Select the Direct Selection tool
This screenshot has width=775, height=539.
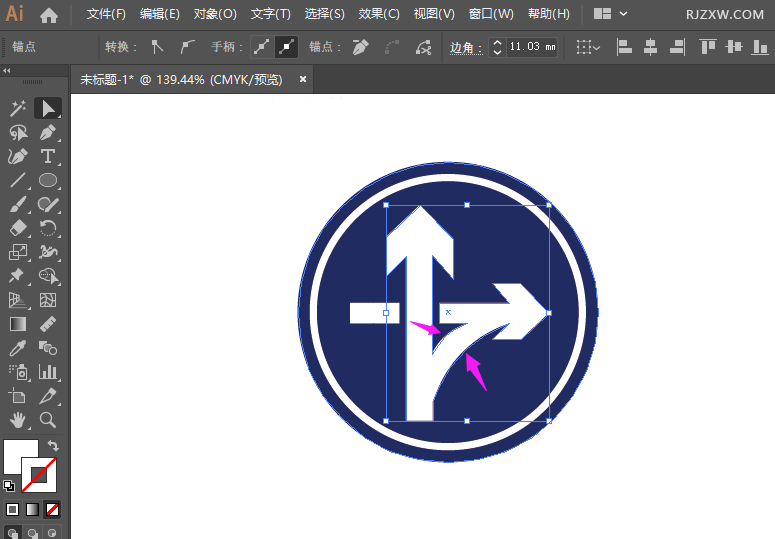[47, 108]
